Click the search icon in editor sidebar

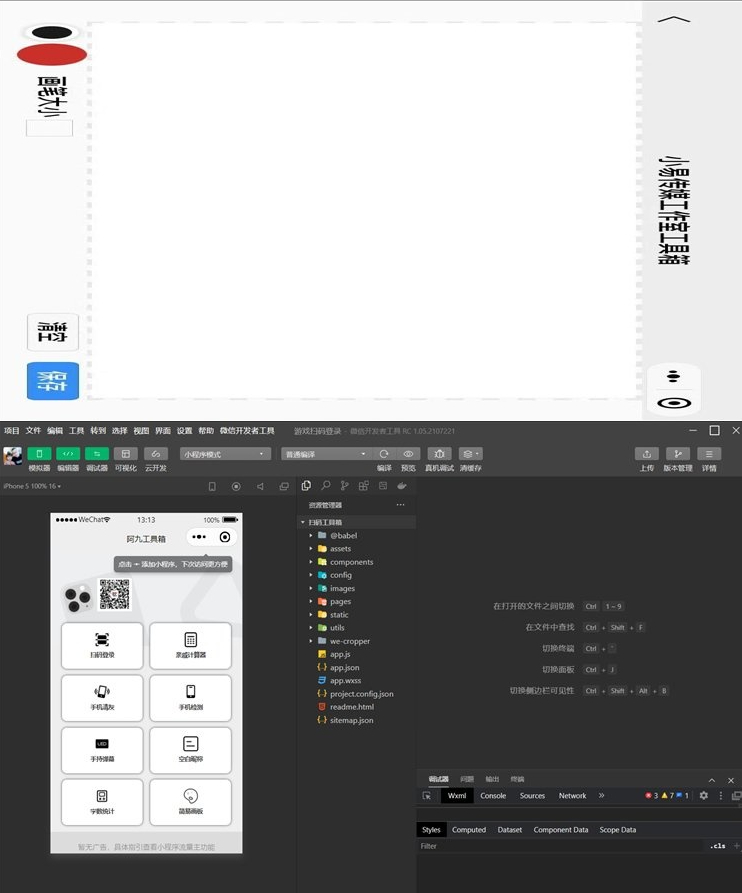click(325, 486)
